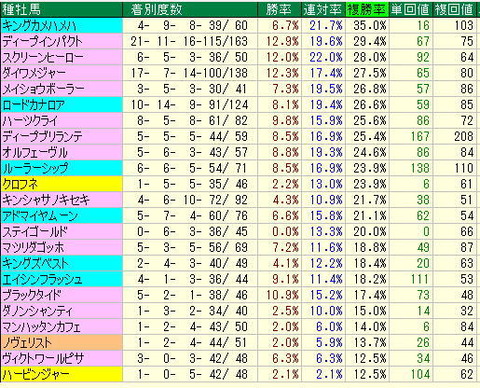Click the 複回値 column header
480x388 pixels.
tap(454, 10)
